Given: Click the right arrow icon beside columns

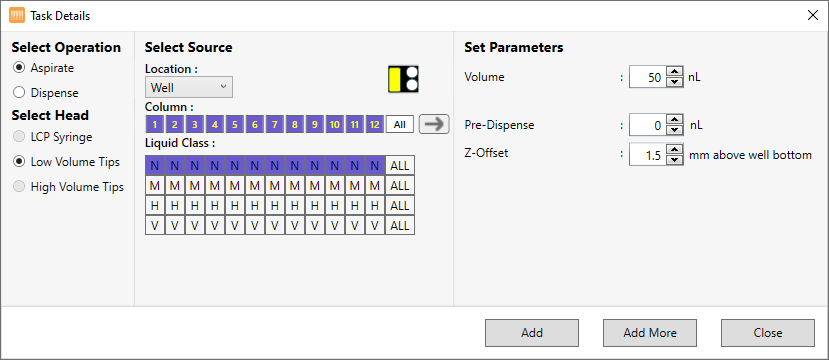Looking at the screenshot, I should [434, 124].
